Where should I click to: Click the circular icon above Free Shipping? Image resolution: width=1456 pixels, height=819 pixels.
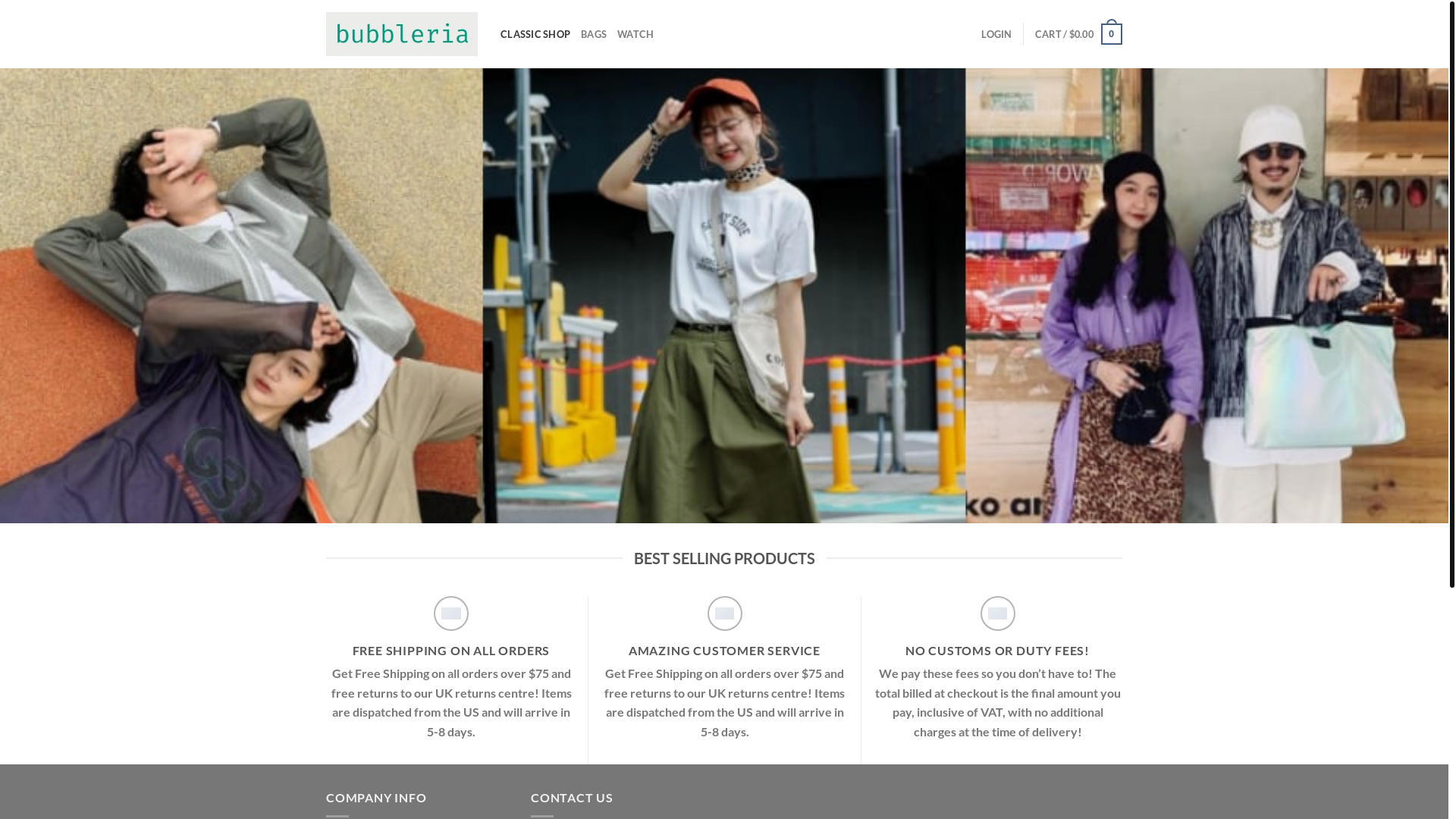click(451, 613)
